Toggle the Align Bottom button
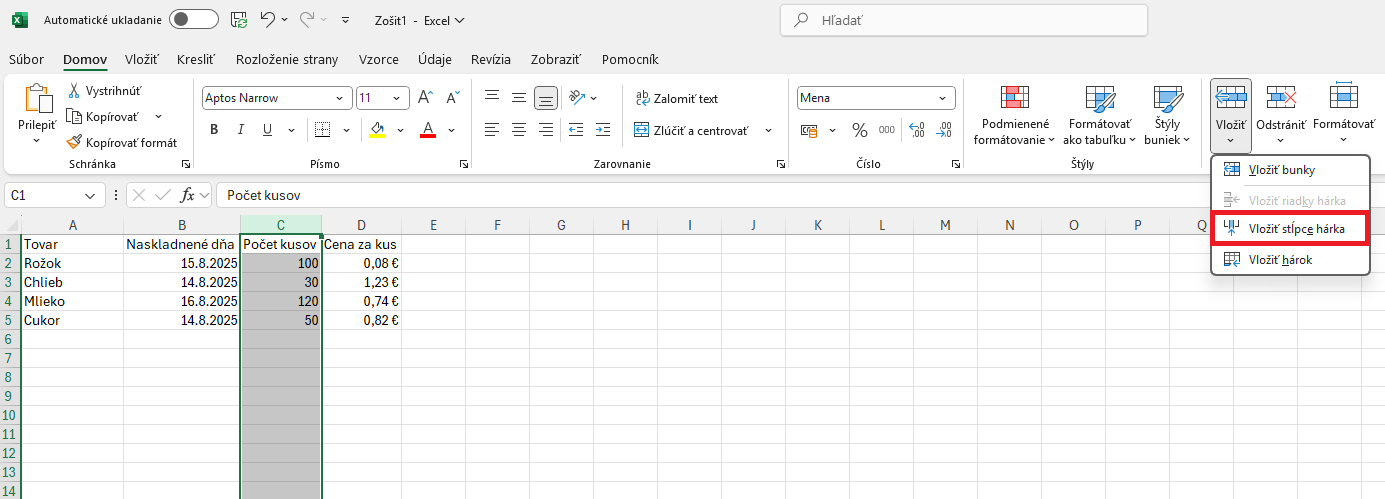1385x499 pixels. (x=545, y=98)
